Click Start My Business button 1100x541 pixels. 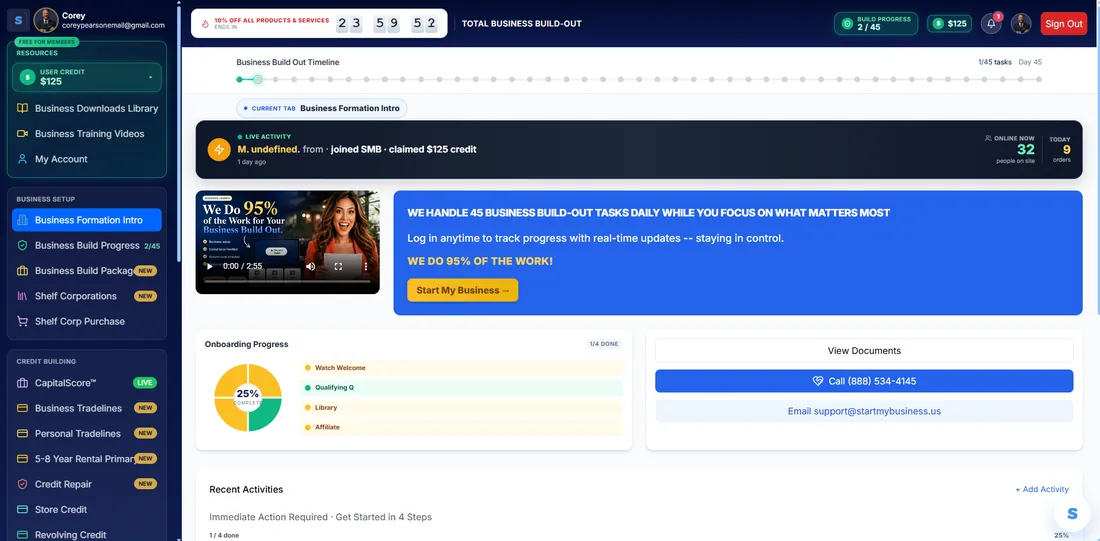tap(462, 290)
